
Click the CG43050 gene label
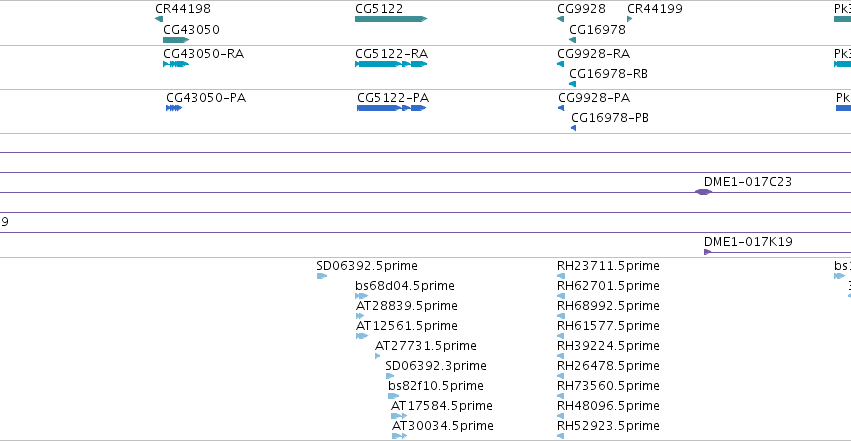coord(191,30)
